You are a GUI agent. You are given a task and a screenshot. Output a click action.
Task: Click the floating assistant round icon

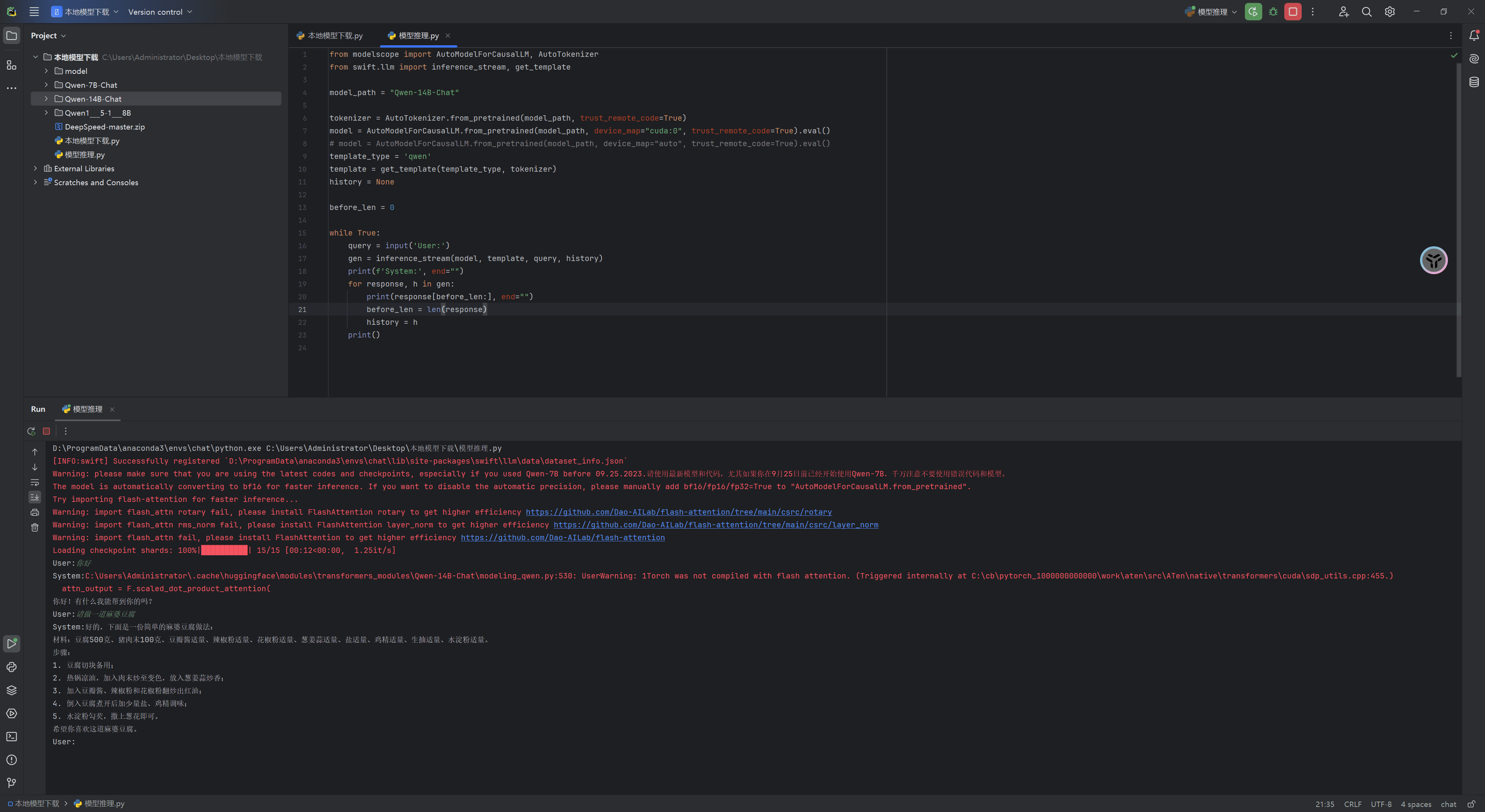pos(1433,261)
